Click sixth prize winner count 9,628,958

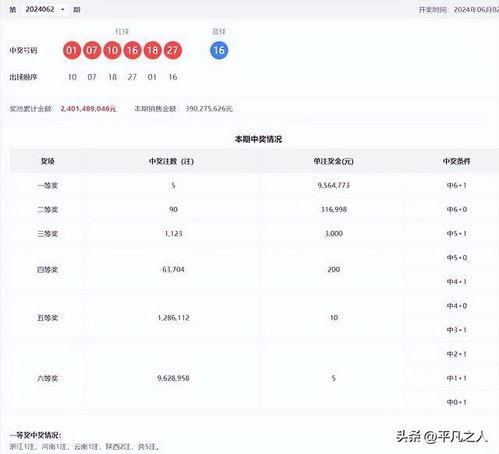click(x=173, y=378)
